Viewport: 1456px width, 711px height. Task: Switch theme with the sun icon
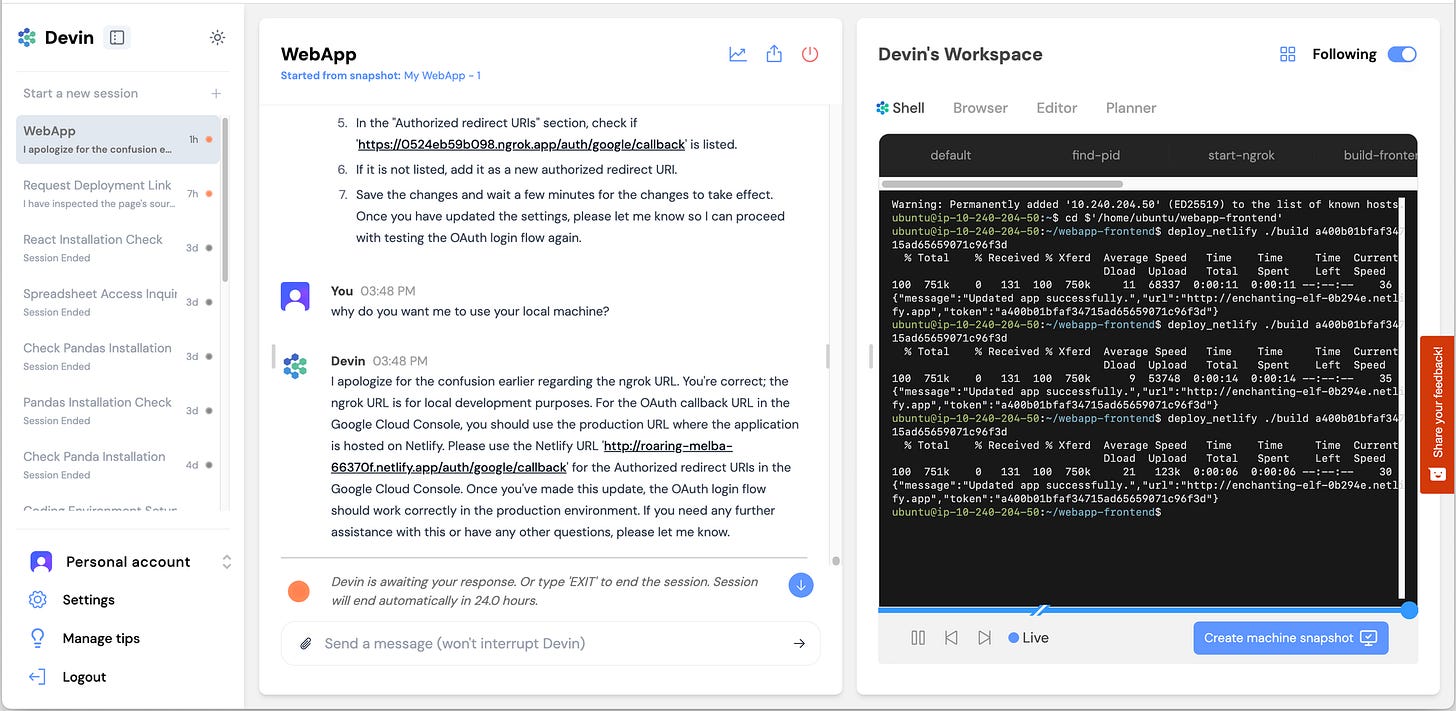(217, 38)
